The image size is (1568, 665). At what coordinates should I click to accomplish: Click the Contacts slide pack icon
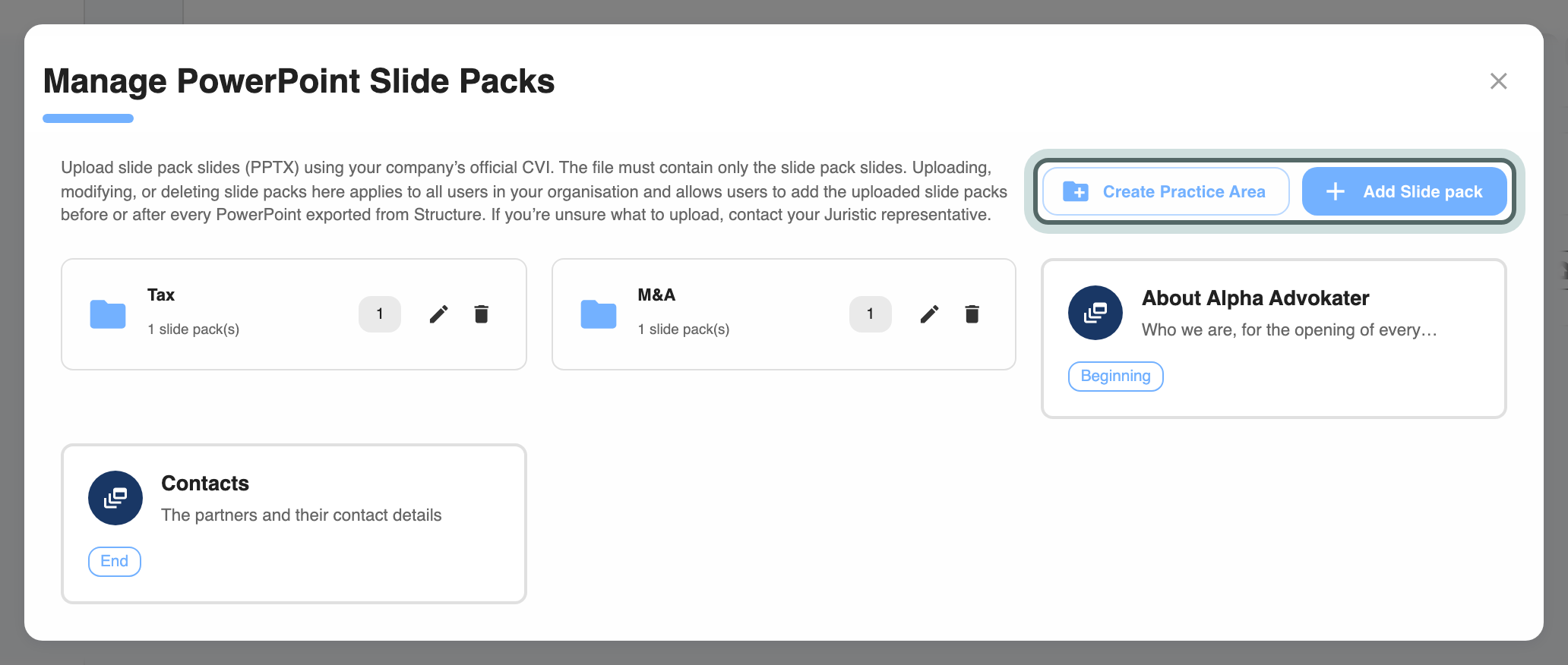115,498
